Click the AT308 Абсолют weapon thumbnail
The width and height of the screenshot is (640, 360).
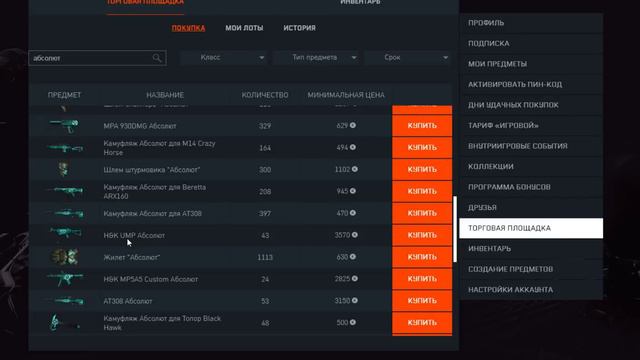67,301
